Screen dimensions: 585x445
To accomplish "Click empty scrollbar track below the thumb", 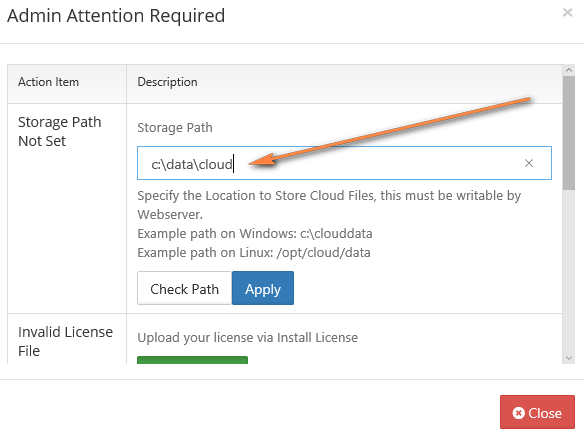I will [569, 271].
